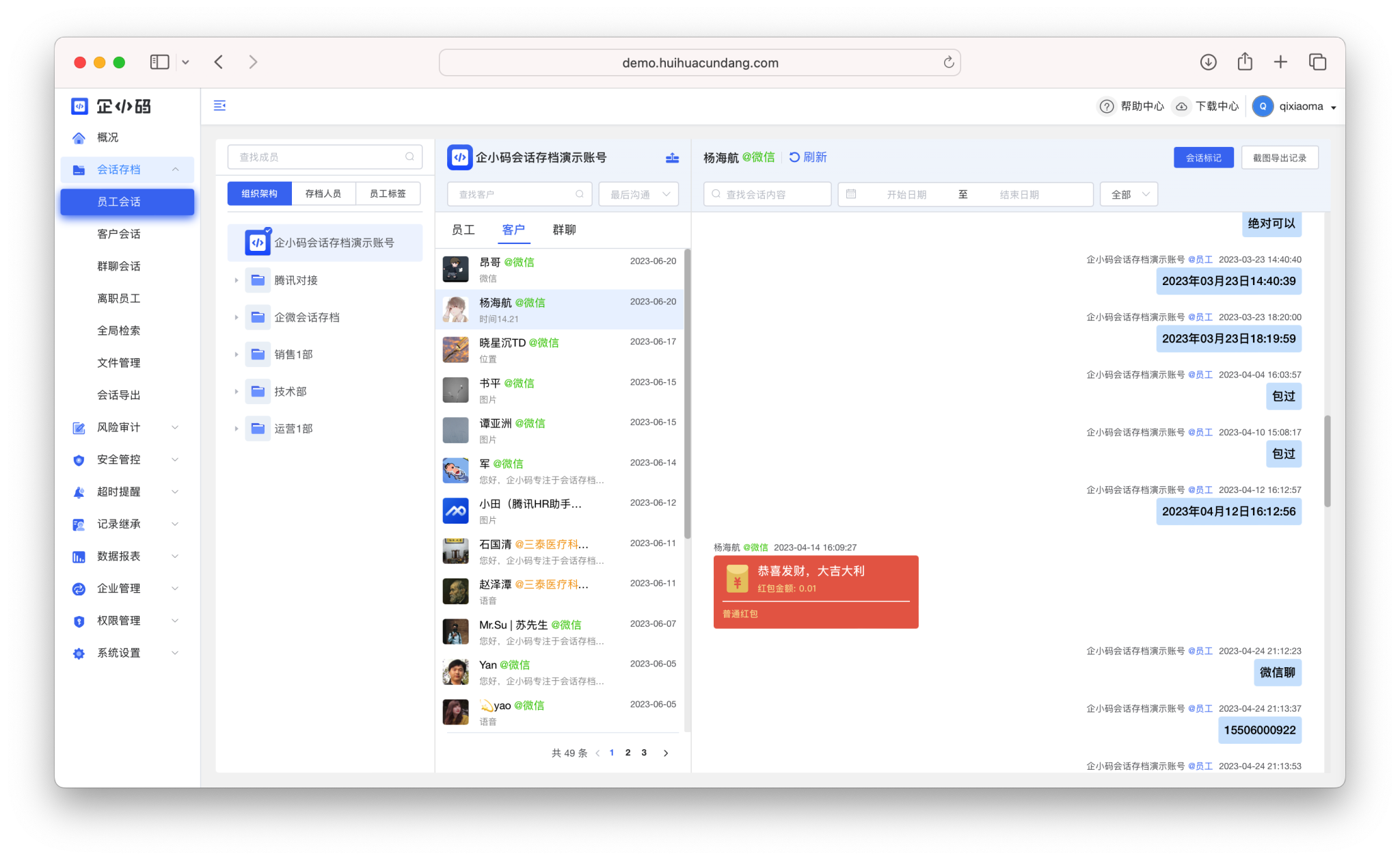Open 离职员工 in the sidebar
Screen dimensions: 1400x860
[x=119, y=298]
